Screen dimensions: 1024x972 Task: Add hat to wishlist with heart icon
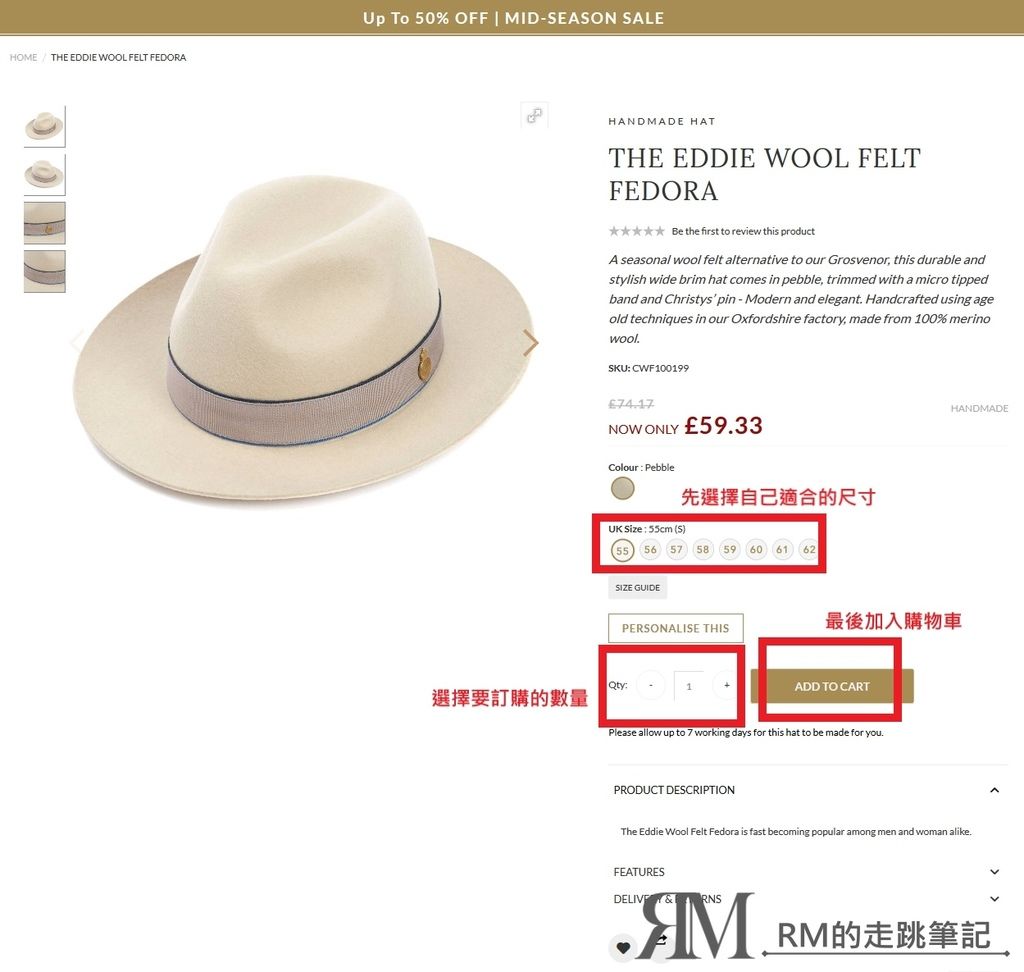click(623, 948)
